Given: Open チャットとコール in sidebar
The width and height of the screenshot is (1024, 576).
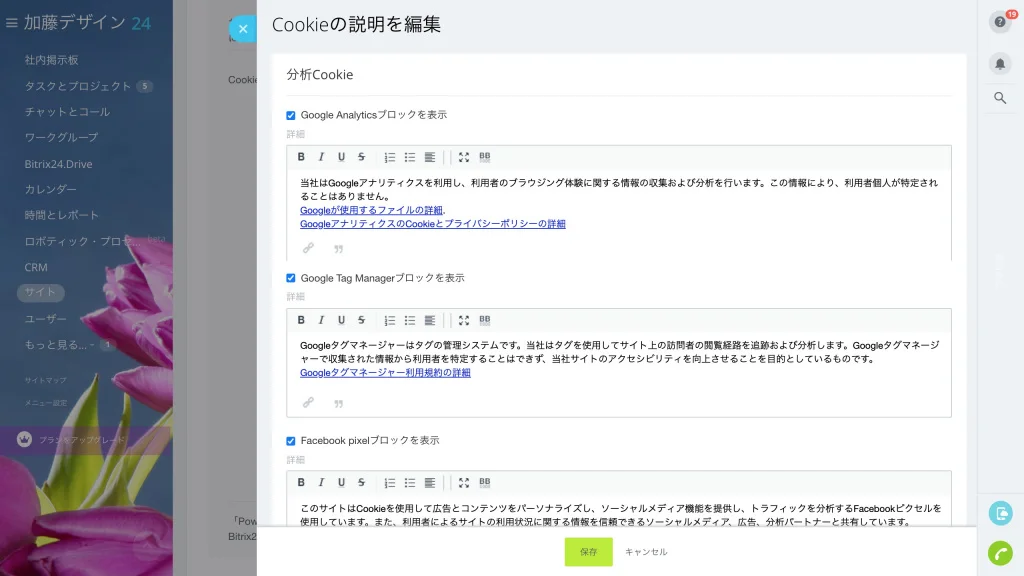Looking at the screenshot, I should tap(67, 112).
